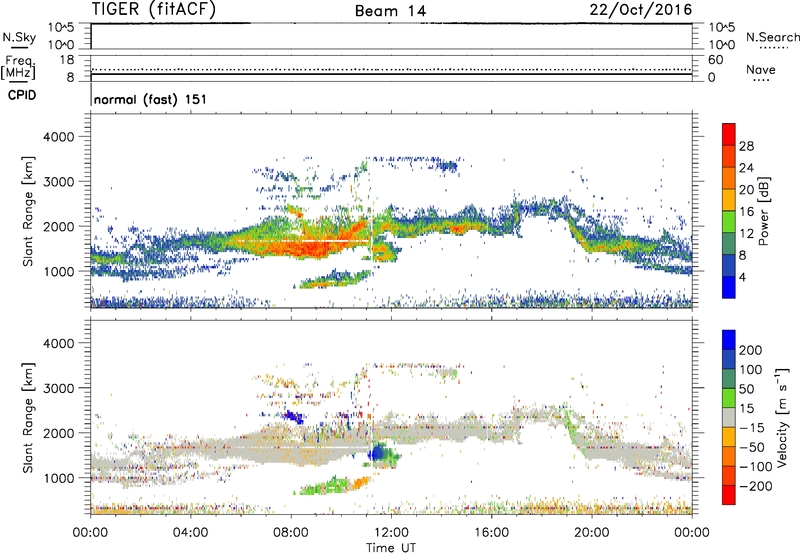800x554 pixels.
Task: Click the Time UT axis title
Action: 391,548
